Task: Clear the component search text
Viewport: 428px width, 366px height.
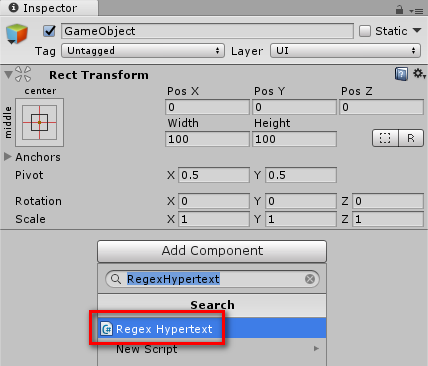Action: pyautogui.click(x=310, y=279)
